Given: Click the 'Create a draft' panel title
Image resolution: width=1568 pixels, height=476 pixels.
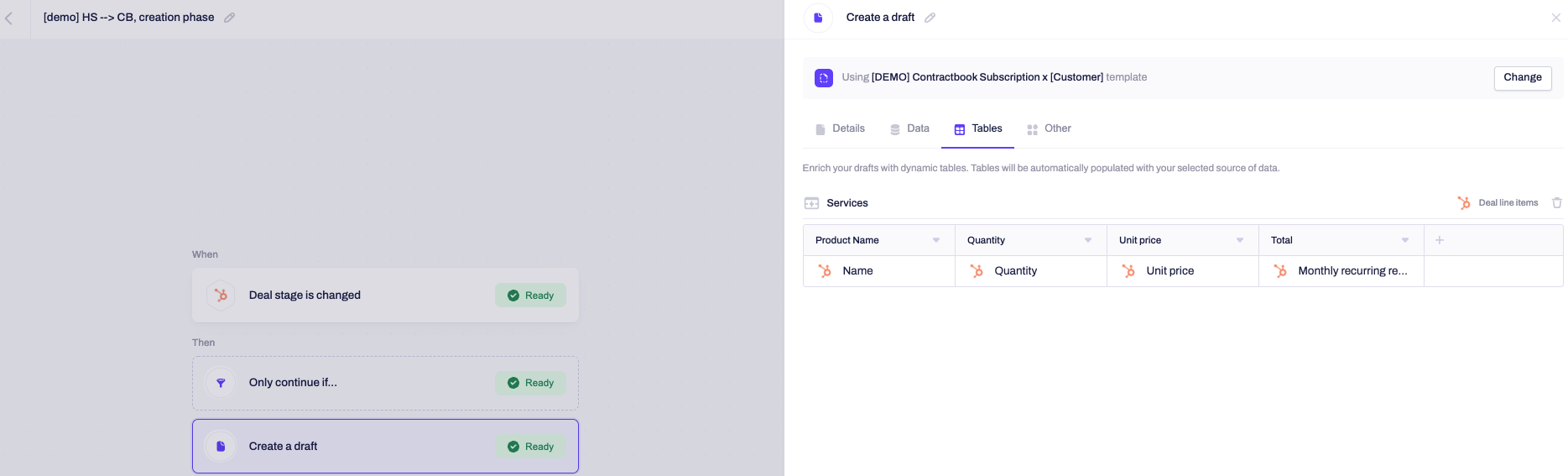Looking at the screenshot, I should click(x=880, y=18).
